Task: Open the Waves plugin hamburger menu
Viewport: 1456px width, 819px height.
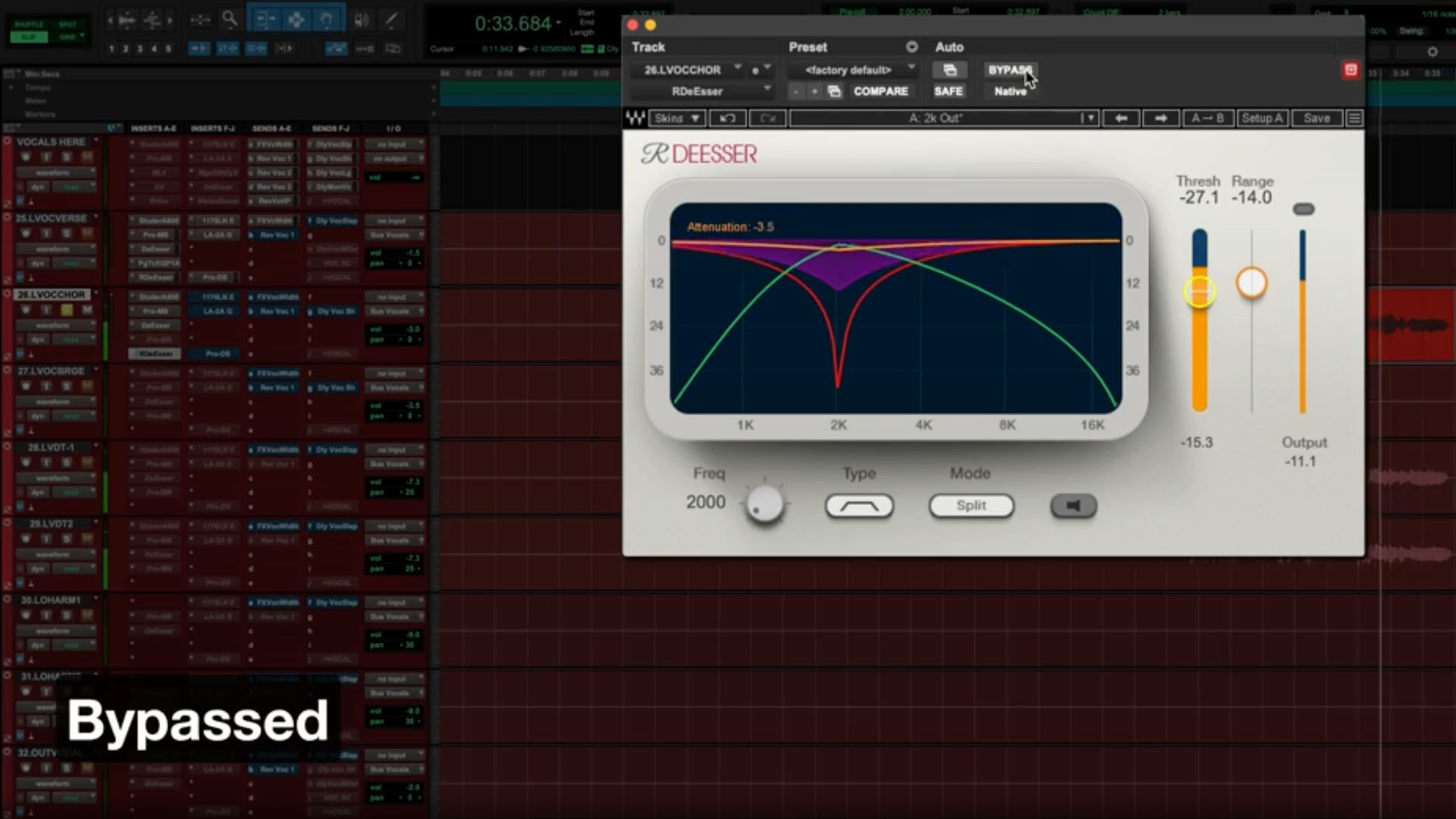Action: (1354, 118)
